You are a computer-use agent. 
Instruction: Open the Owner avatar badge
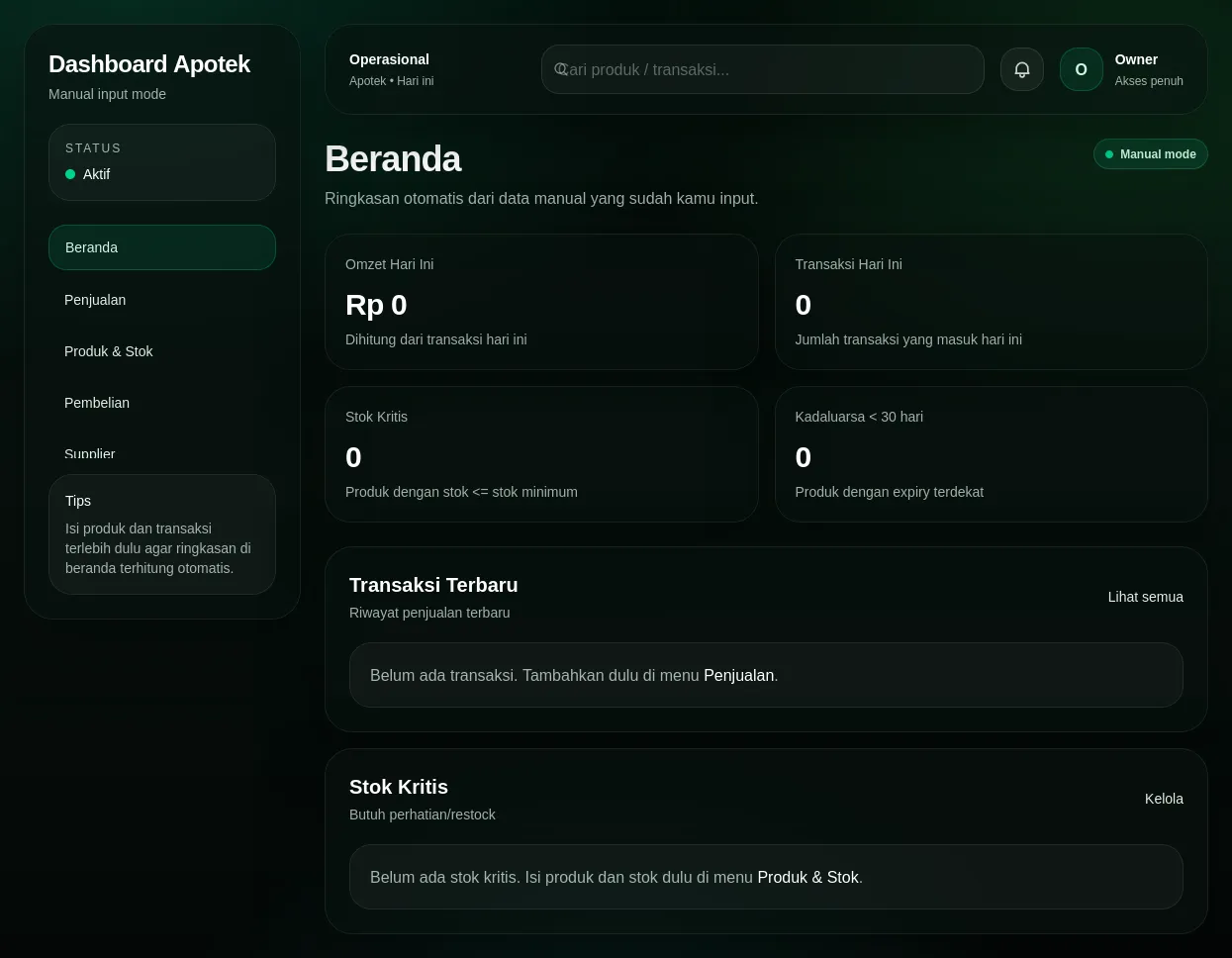1081,69
